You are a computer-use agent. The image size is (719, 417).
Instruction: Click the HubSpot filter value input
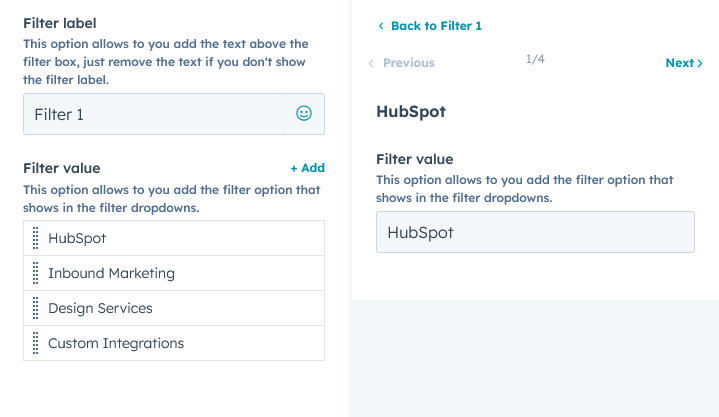(x=534, y=232)
